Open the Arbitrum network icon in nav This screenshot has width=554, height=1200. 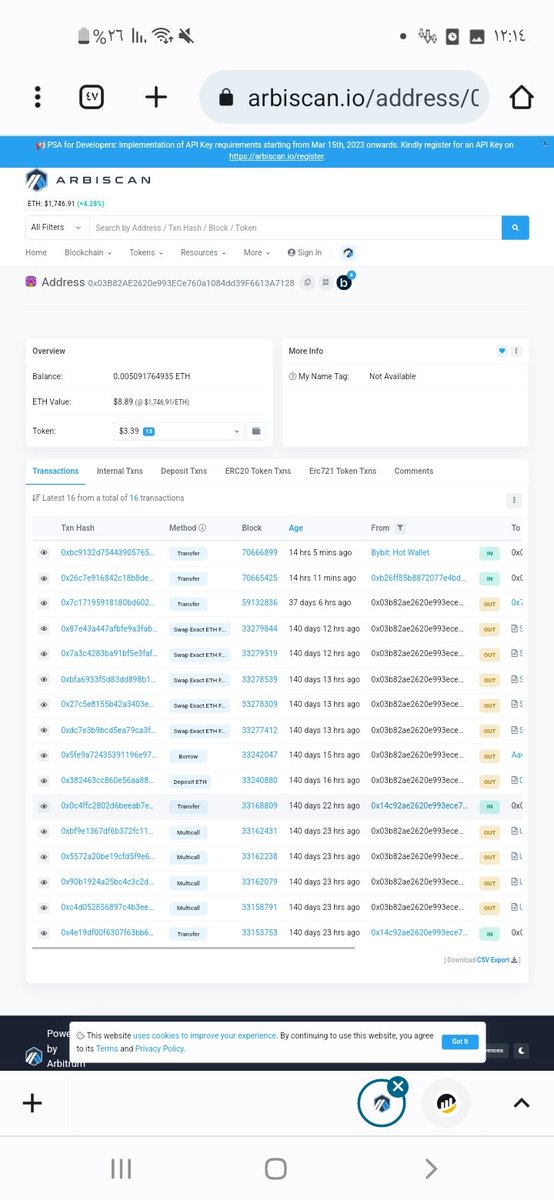tap(347, 253)
